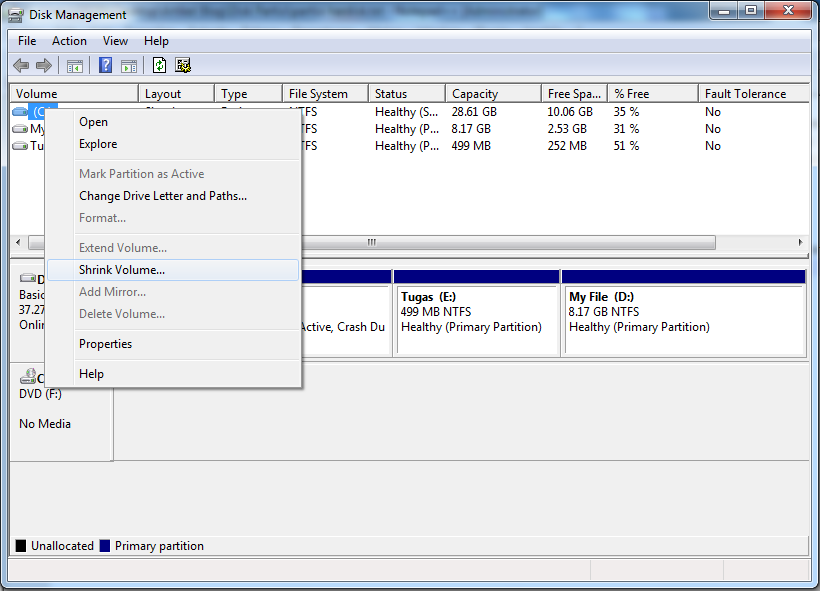Open Help using the blue question mark icon
Screen dimensions: 820x591
105,64
